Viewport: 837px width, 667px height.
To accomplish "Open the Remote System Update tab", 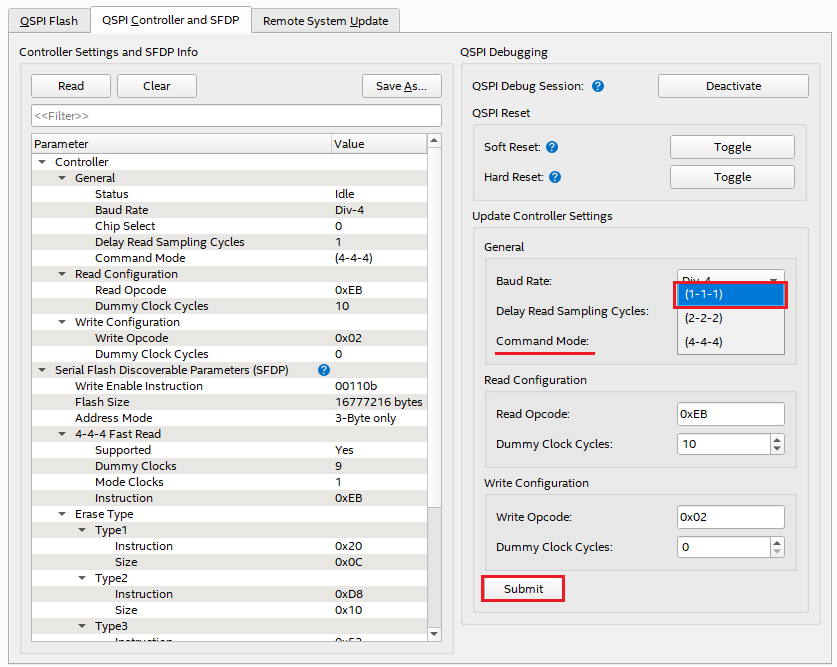I will tap(325, 20).
